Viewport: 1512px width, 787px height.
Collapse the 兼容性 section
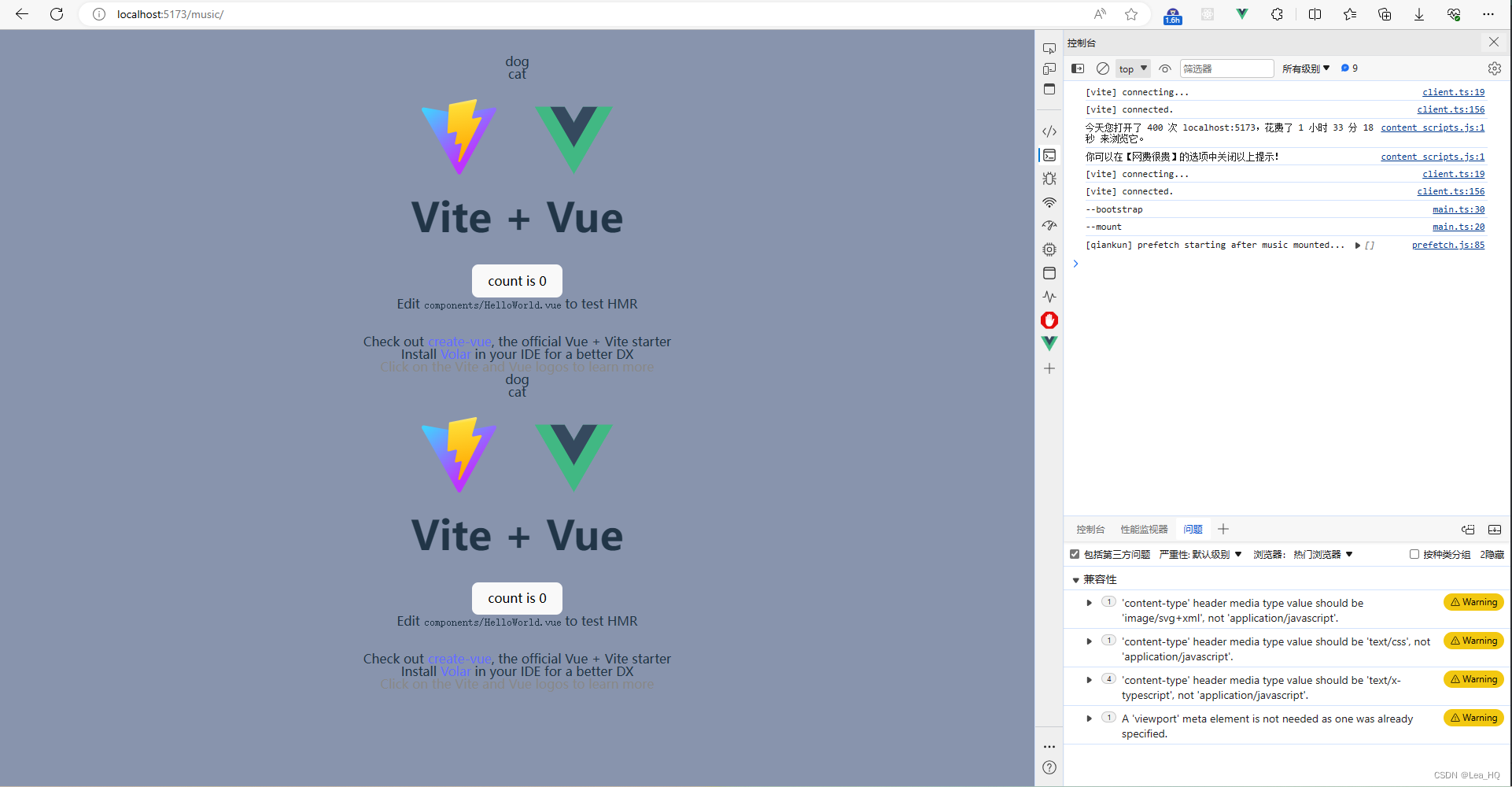tap(1075, 580)
